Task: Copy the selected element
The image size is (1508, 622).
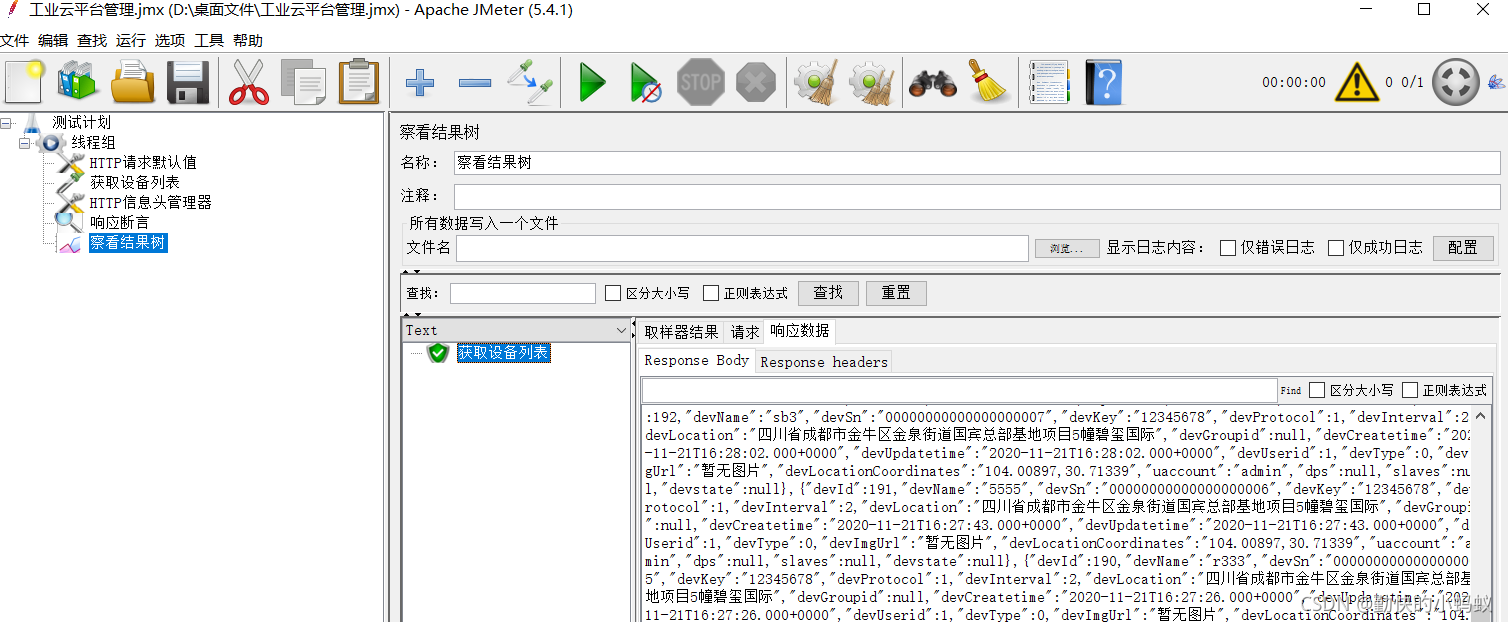Action: point(303,82)
